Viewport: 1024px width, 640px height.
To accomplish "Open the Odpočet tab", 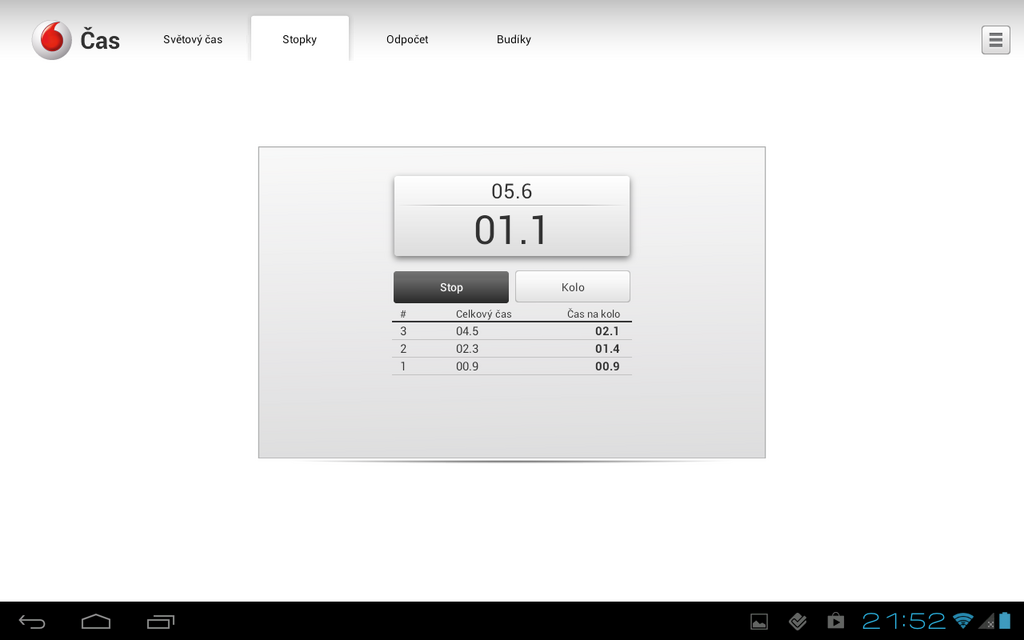I will pos(407,40).
